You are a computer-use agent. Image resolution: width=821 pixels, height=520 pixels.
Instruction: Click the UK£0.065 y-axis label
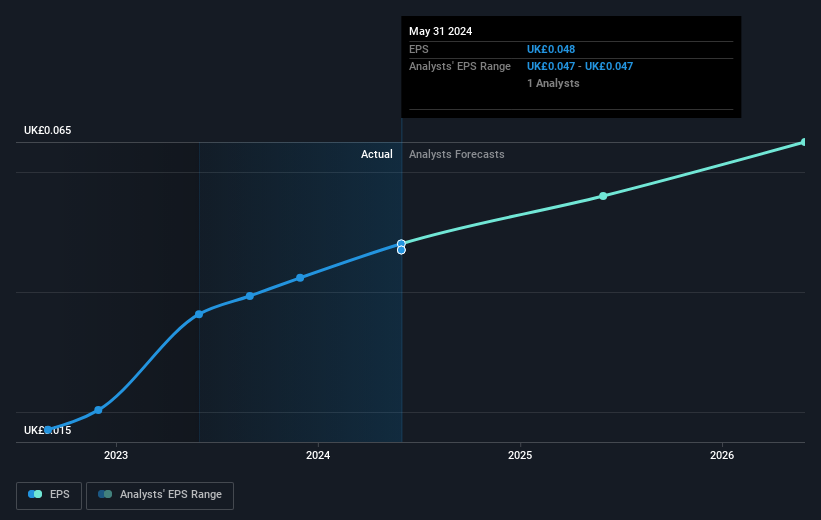tap(48, 130)
